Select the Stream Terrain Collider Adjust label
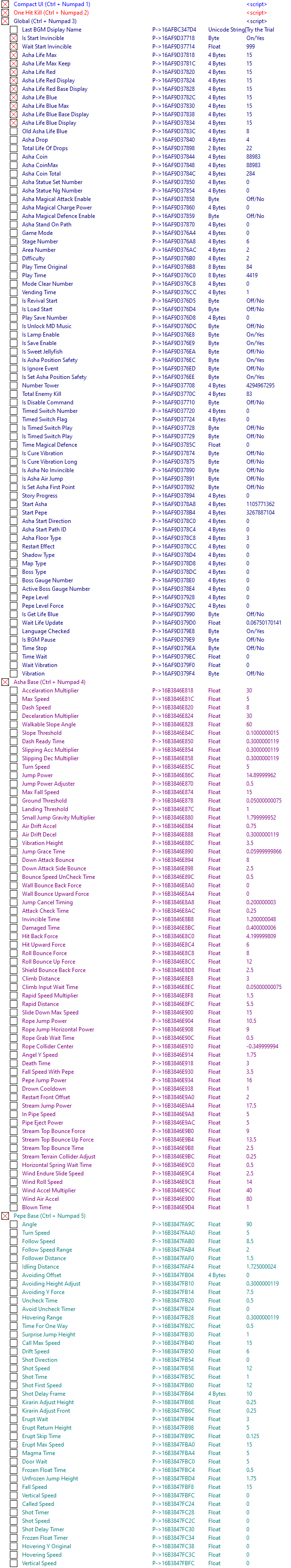This screenshot has height=1568, width=291. pos(58,1157)
